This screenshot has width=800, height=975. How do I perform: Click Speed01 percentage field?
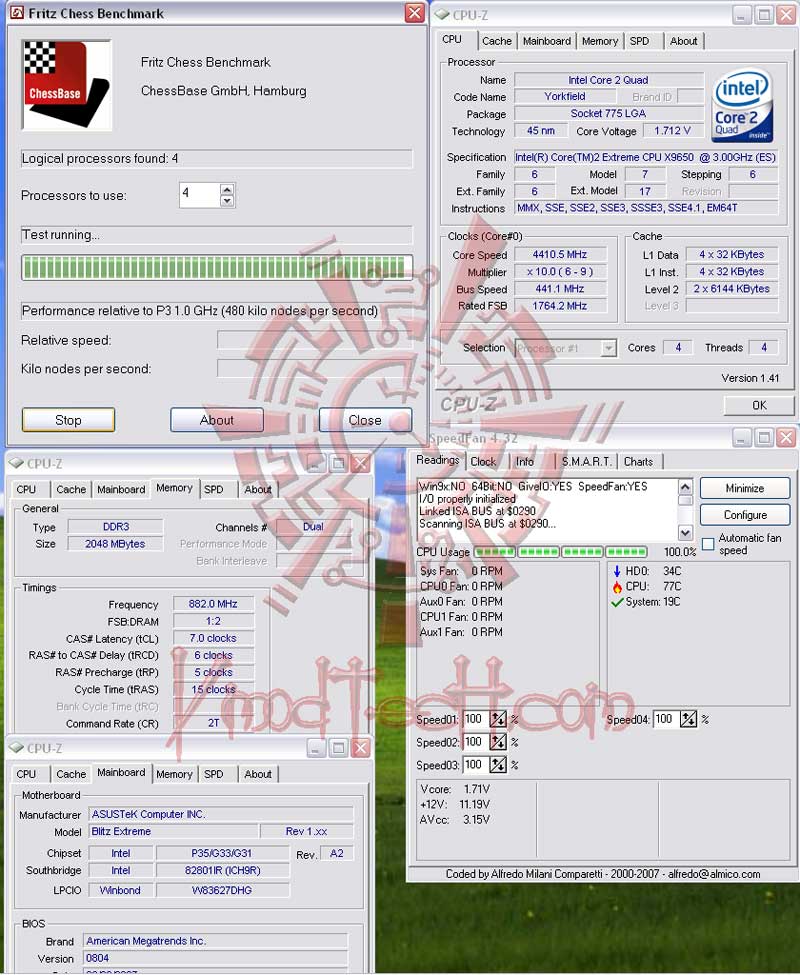coord(476,719)
